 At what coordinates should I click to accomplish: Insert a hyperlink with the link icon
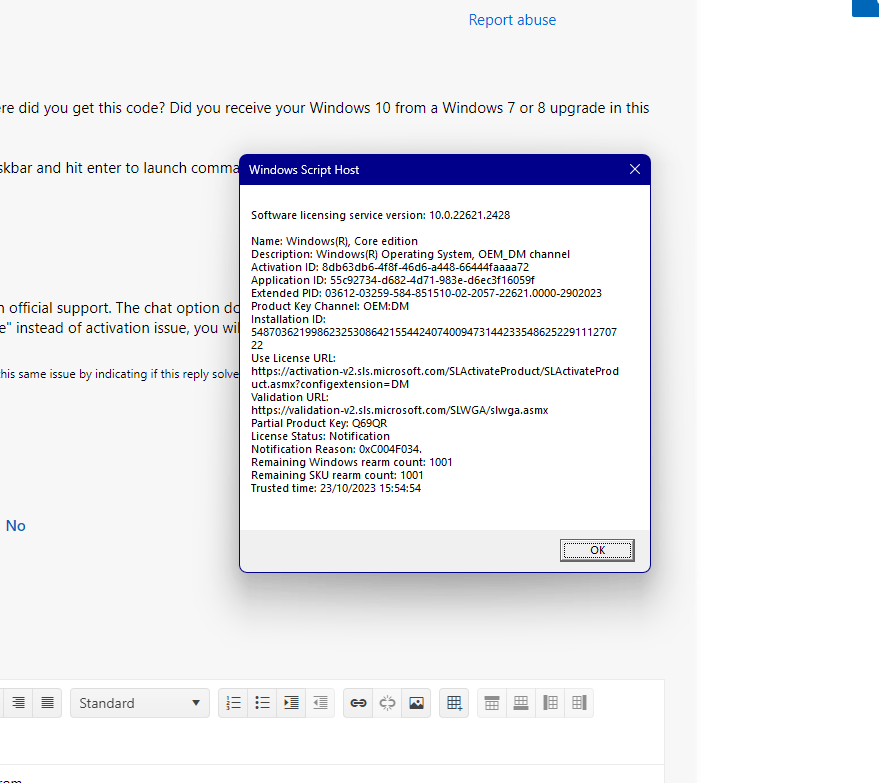point(358,703)
